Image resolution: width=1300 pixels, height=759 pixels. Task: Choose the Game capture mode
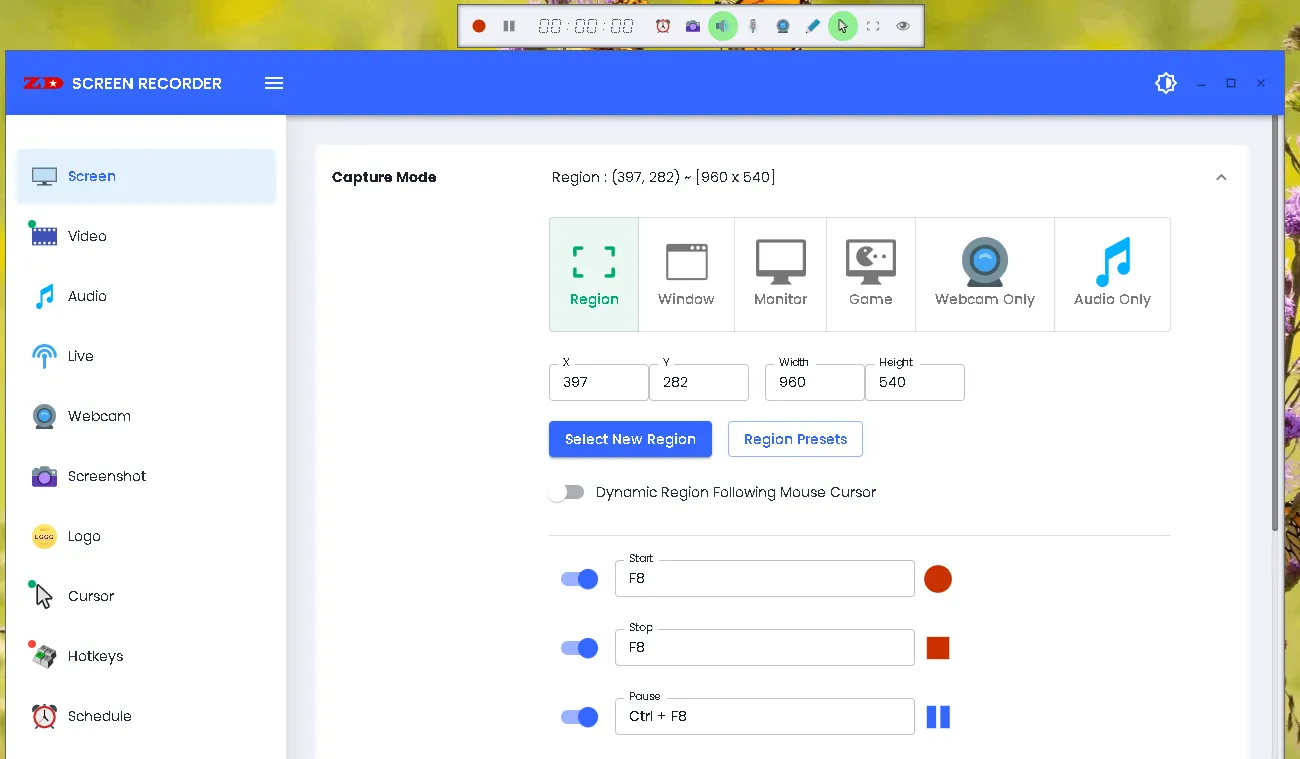870,274
